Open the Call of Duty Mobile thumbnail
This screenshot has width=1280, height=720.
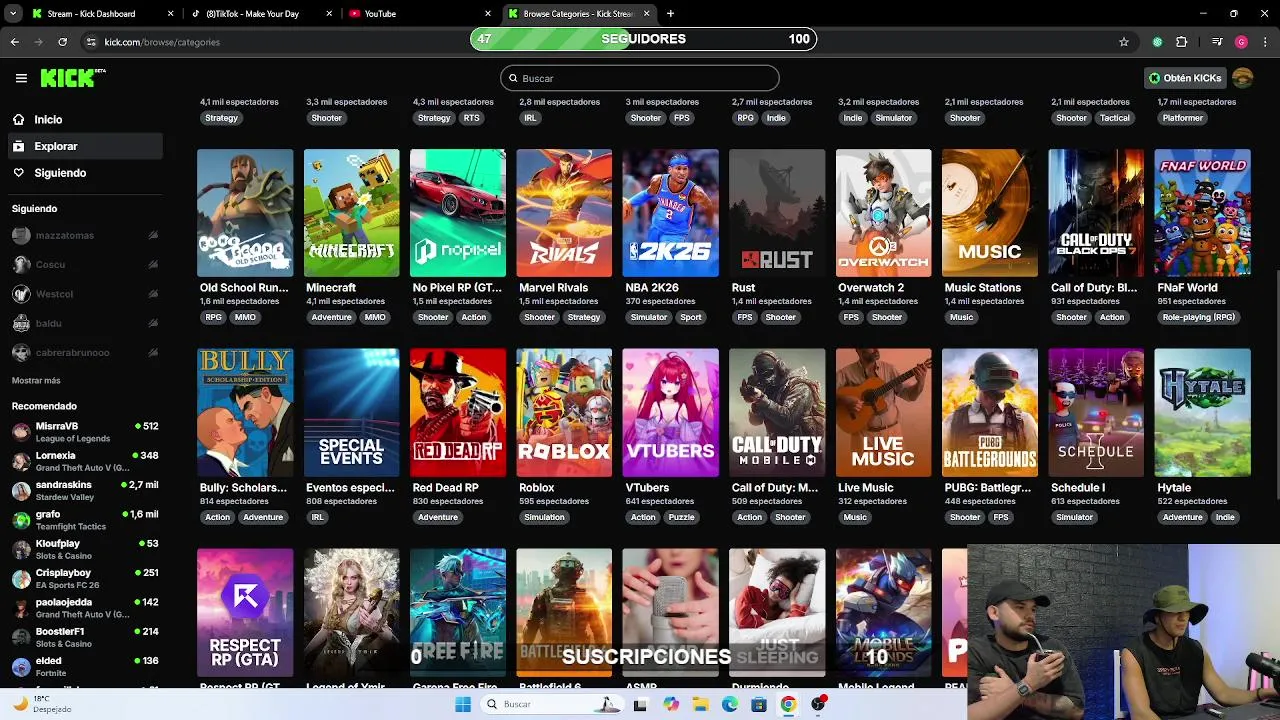[777, 412]
